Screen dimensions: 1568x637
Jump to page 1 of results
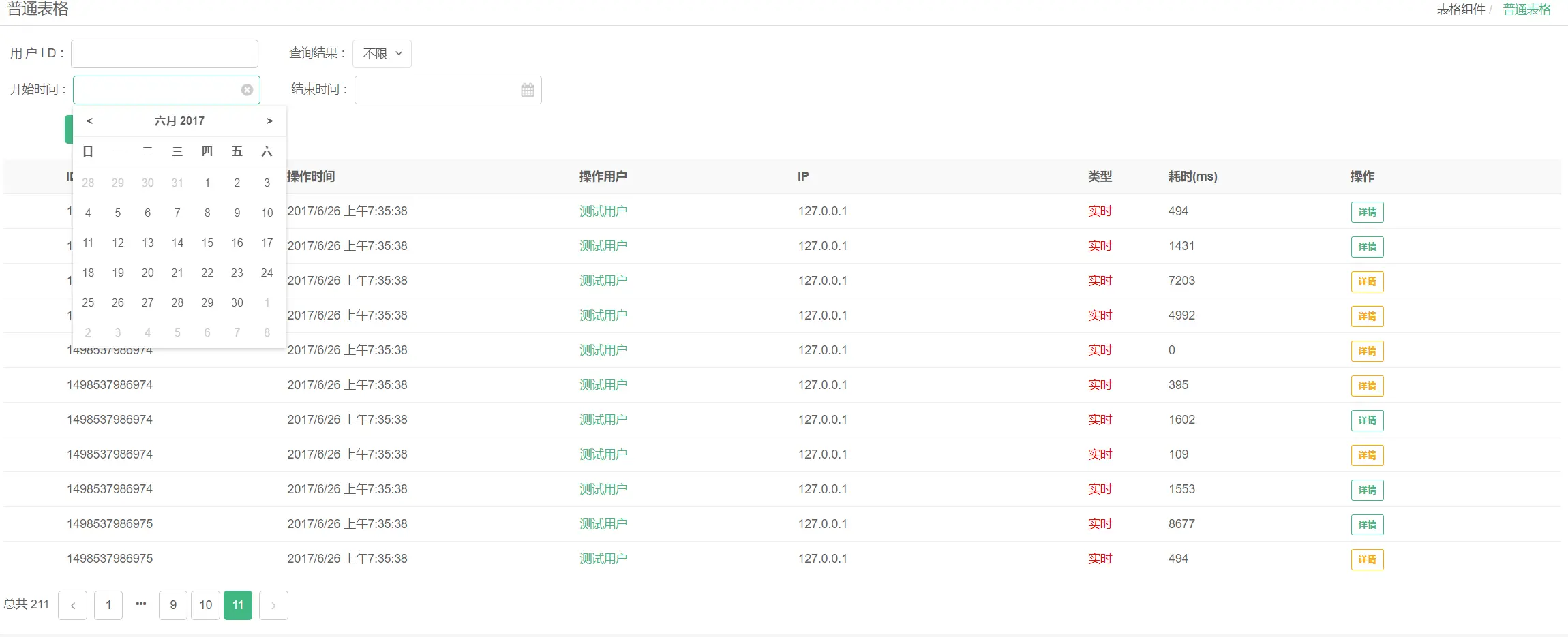tap(108, 605)
